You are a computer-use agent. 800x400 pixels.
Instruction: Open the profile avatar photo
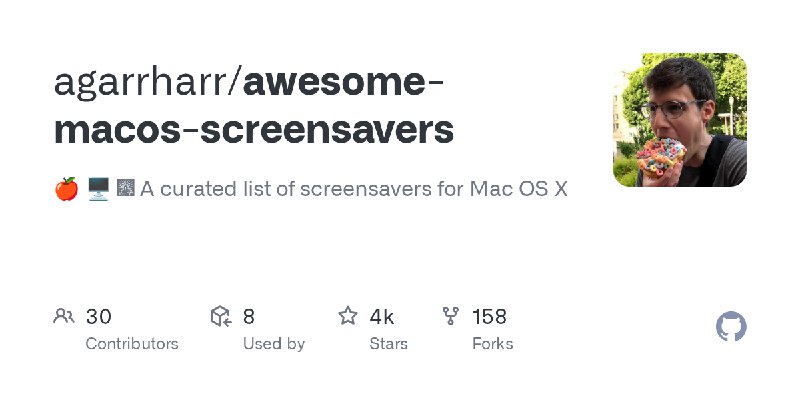679,120
